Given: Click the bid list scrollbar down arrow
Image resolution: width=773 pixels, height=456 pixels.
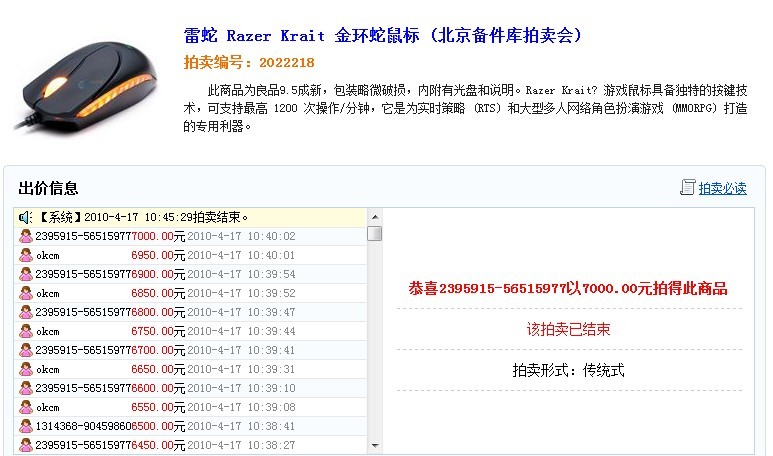Looking at the screenshot, I should coord(375,446).
